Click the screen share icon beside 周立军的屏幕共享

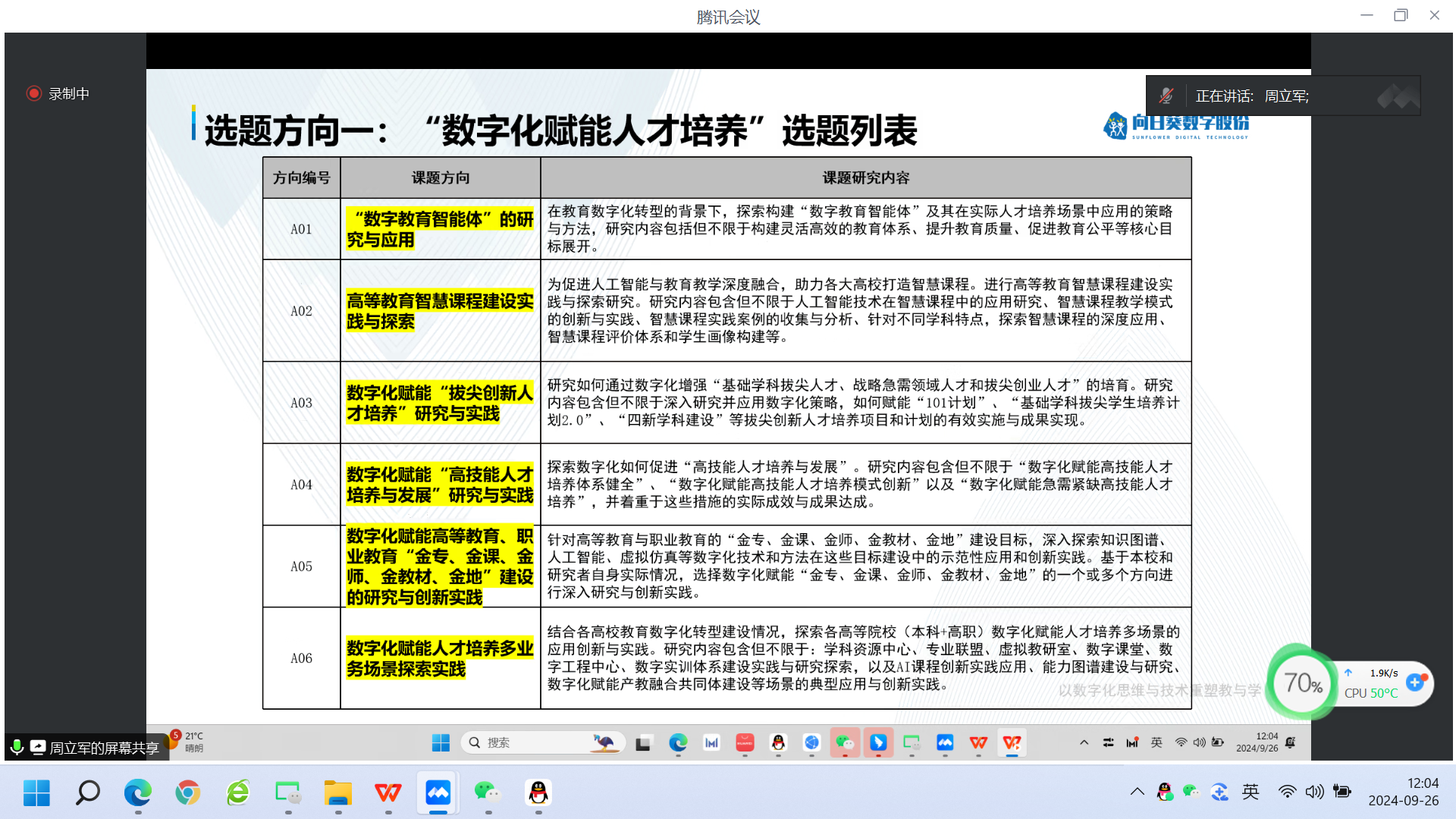[37, 748]
